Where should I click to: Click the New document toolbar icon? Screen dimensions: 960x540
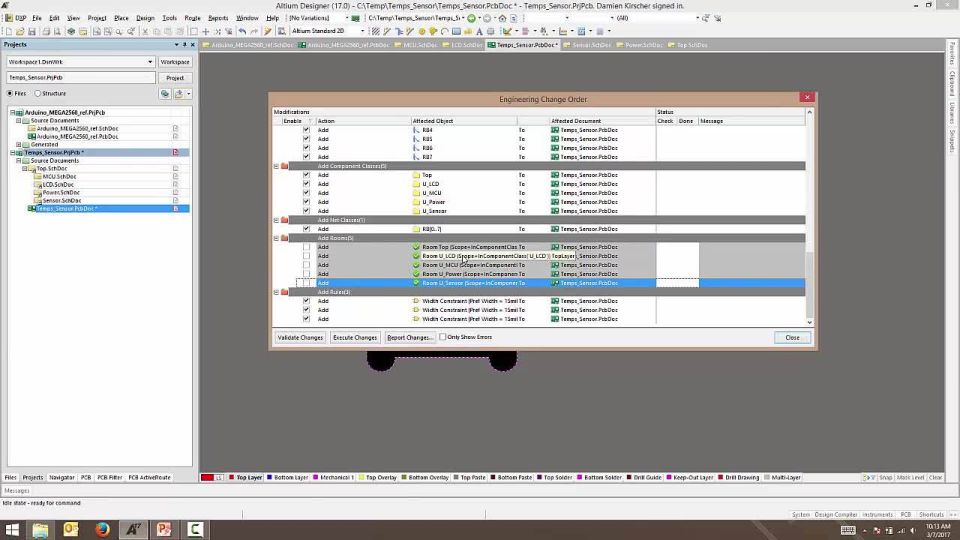click(x=9, y=31)
